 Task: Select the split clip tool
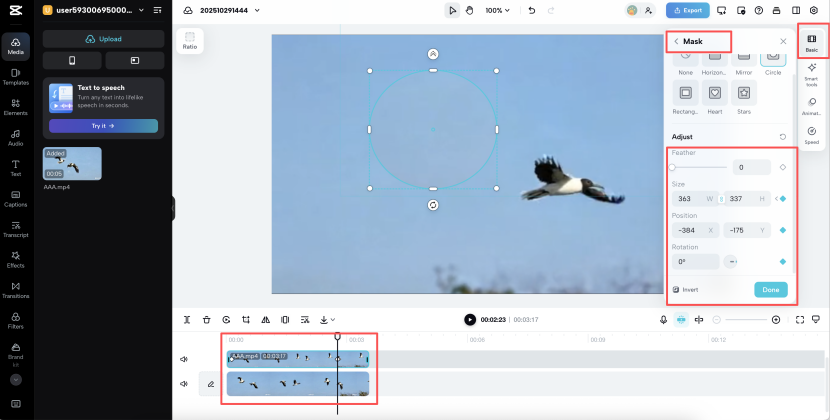point(187,320)
